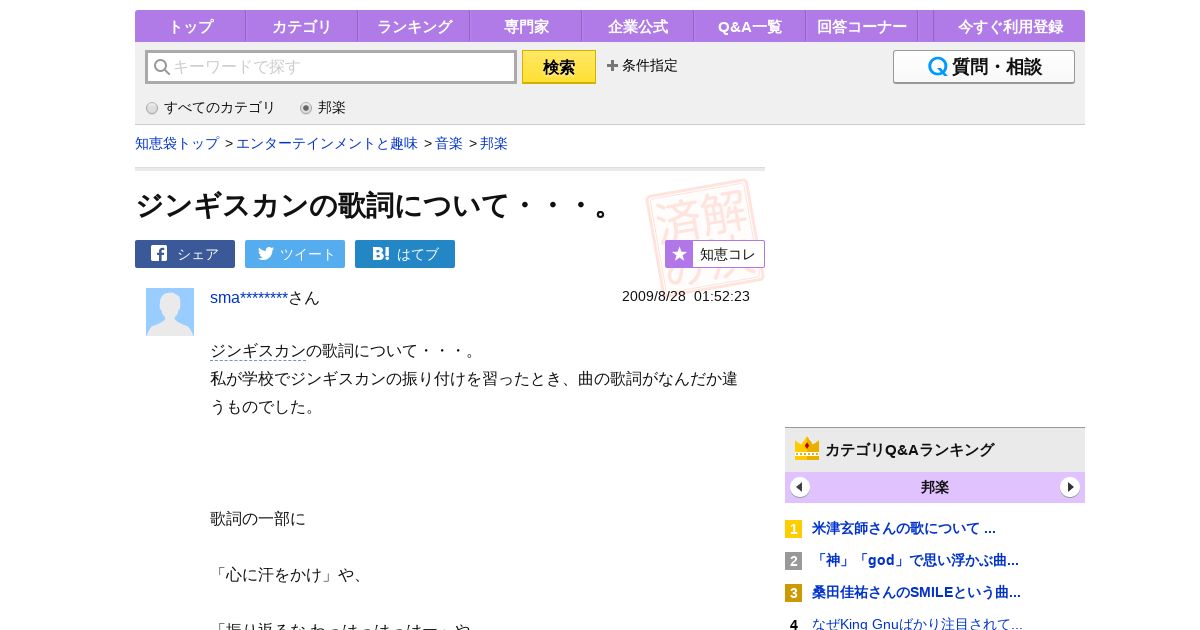Image resolution: width=1200 pixels, height=630 pixels.
Task: Click the magnifier icon in search box
Action: click(x=162, y=67)
